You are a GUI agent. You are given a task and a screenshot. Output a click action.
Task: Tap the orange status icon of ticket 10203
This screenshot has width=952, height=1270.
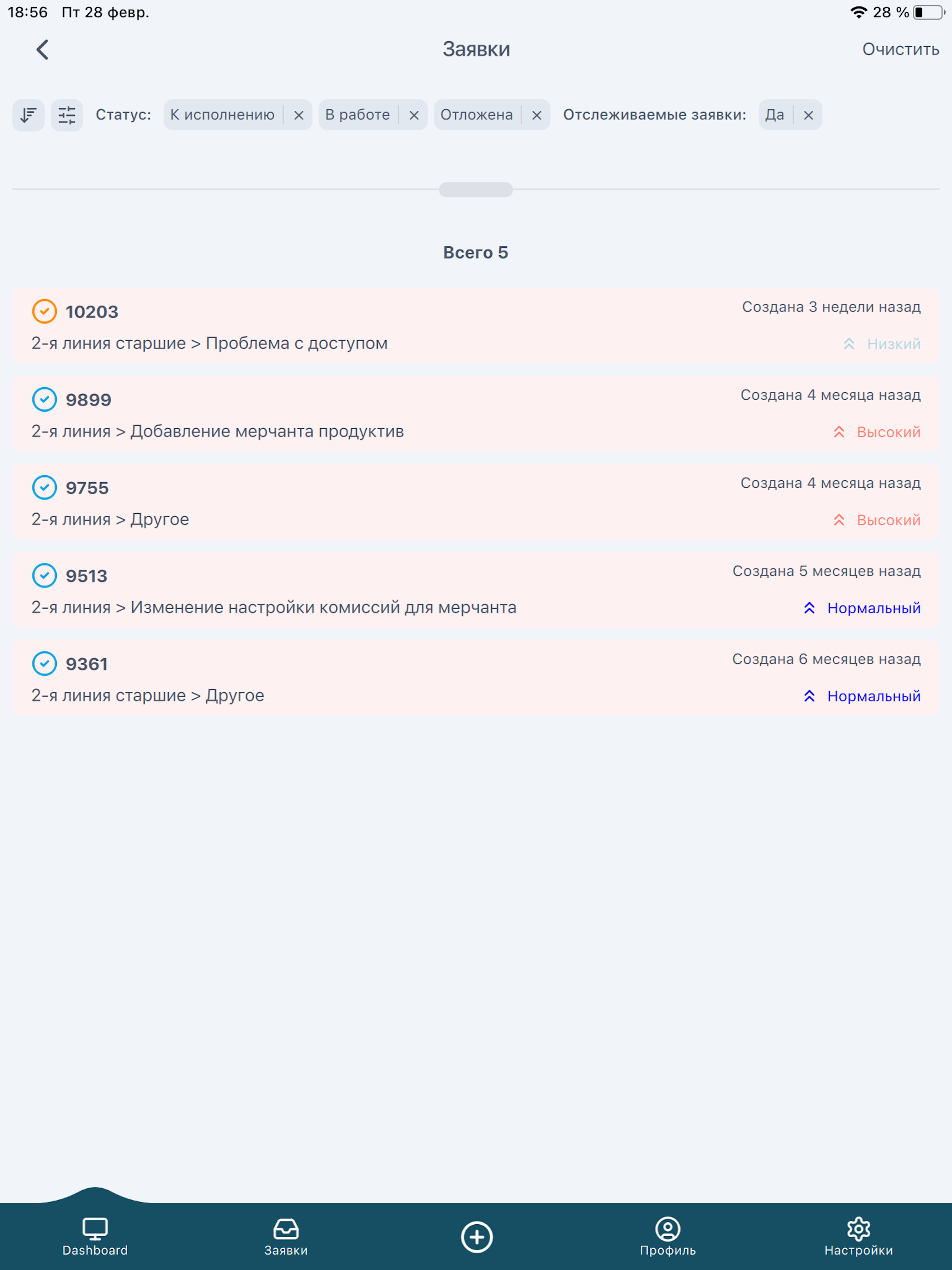(x=44, y=311)
